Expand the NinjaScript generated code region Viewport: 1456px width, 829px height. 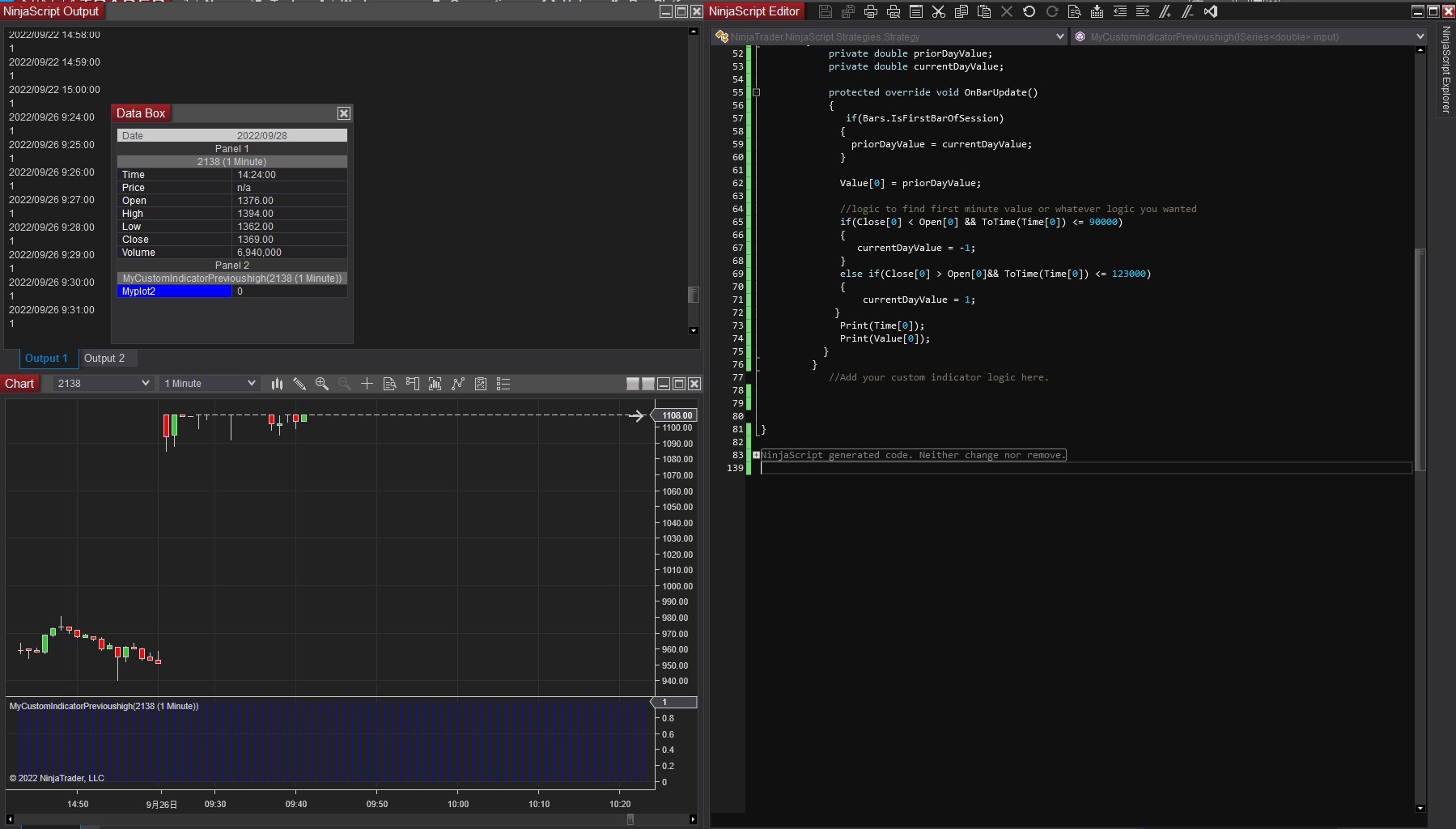(x=756, y=455)
